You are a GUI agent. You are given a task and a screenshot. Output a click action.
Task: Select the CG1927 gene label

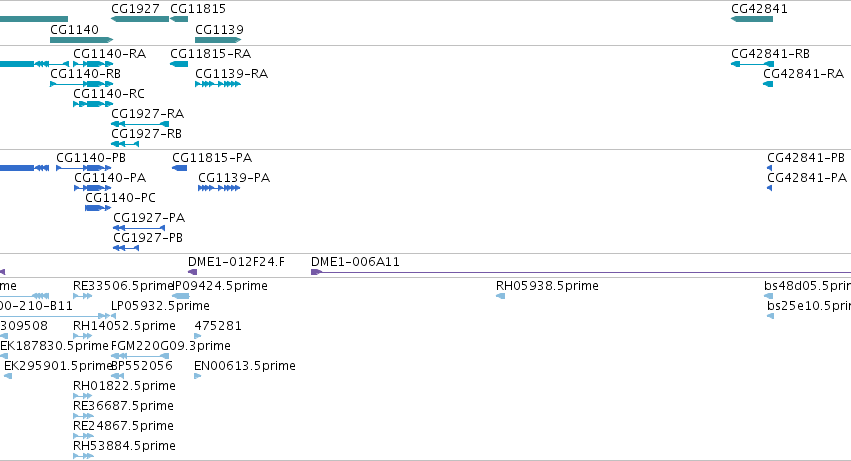[x=135, y=9]
